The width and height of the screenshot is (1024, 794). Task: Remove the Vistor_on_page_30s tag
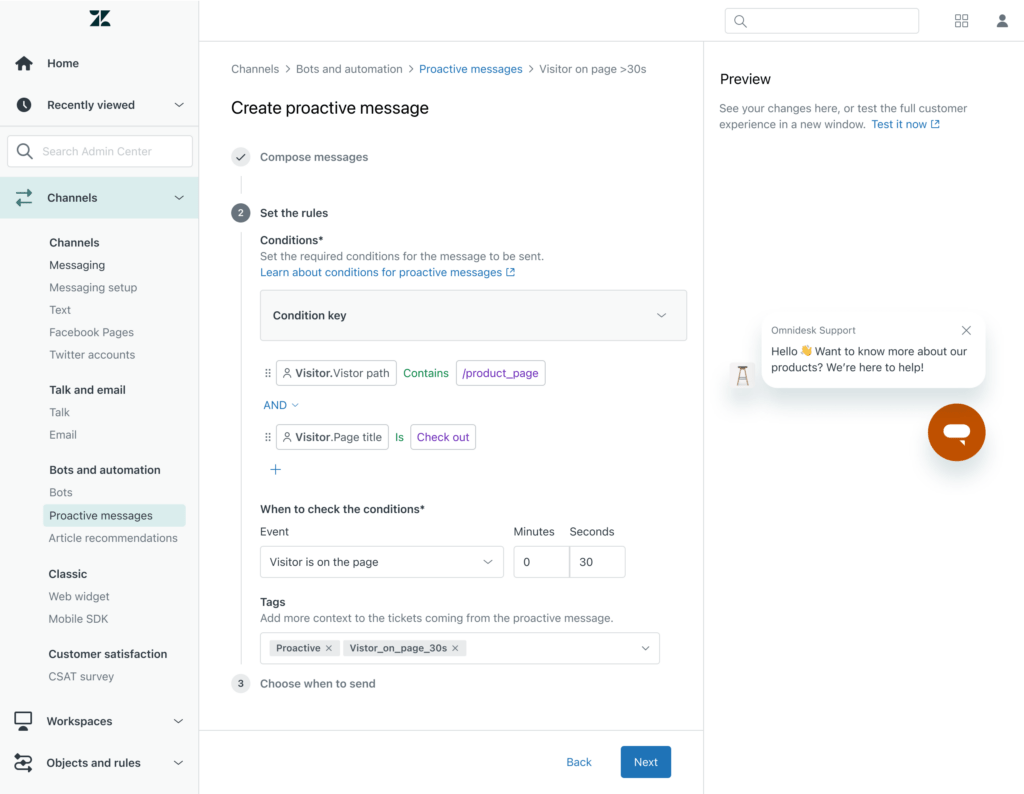tap(455, 648)
